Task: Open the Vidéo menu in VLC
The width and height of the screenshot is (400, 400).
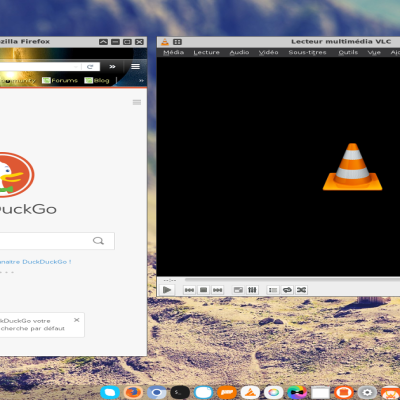Action: pos(269,52)
